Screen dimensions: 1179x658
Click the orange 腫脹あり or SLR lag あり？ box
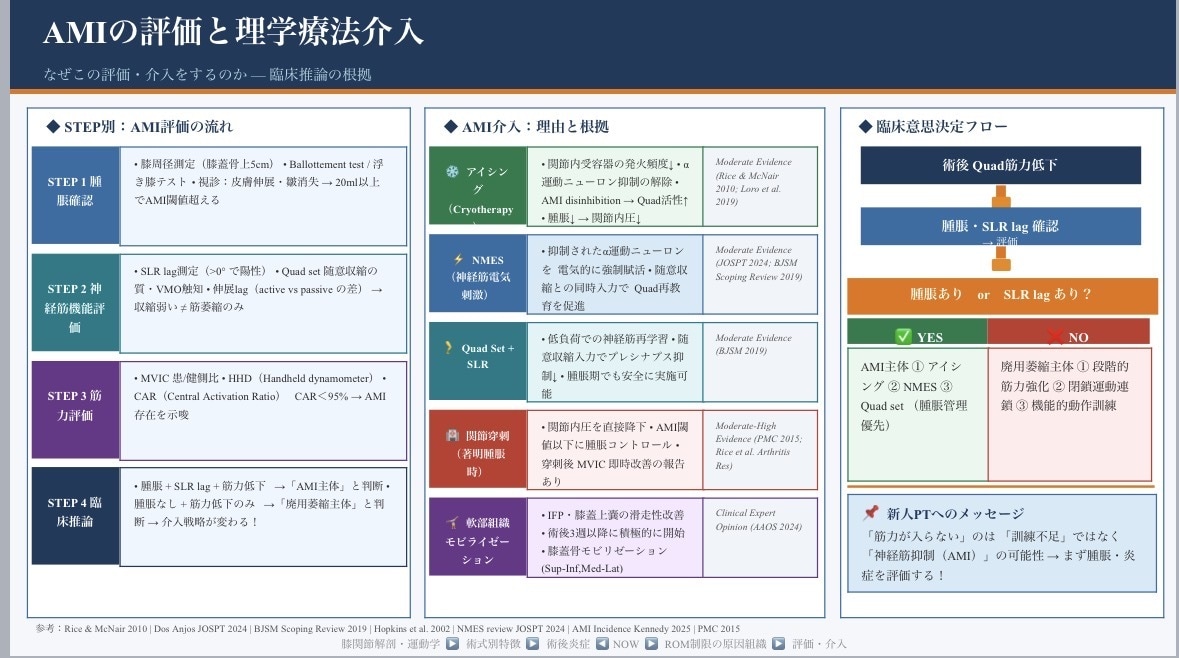click(x=1002, y=296)
